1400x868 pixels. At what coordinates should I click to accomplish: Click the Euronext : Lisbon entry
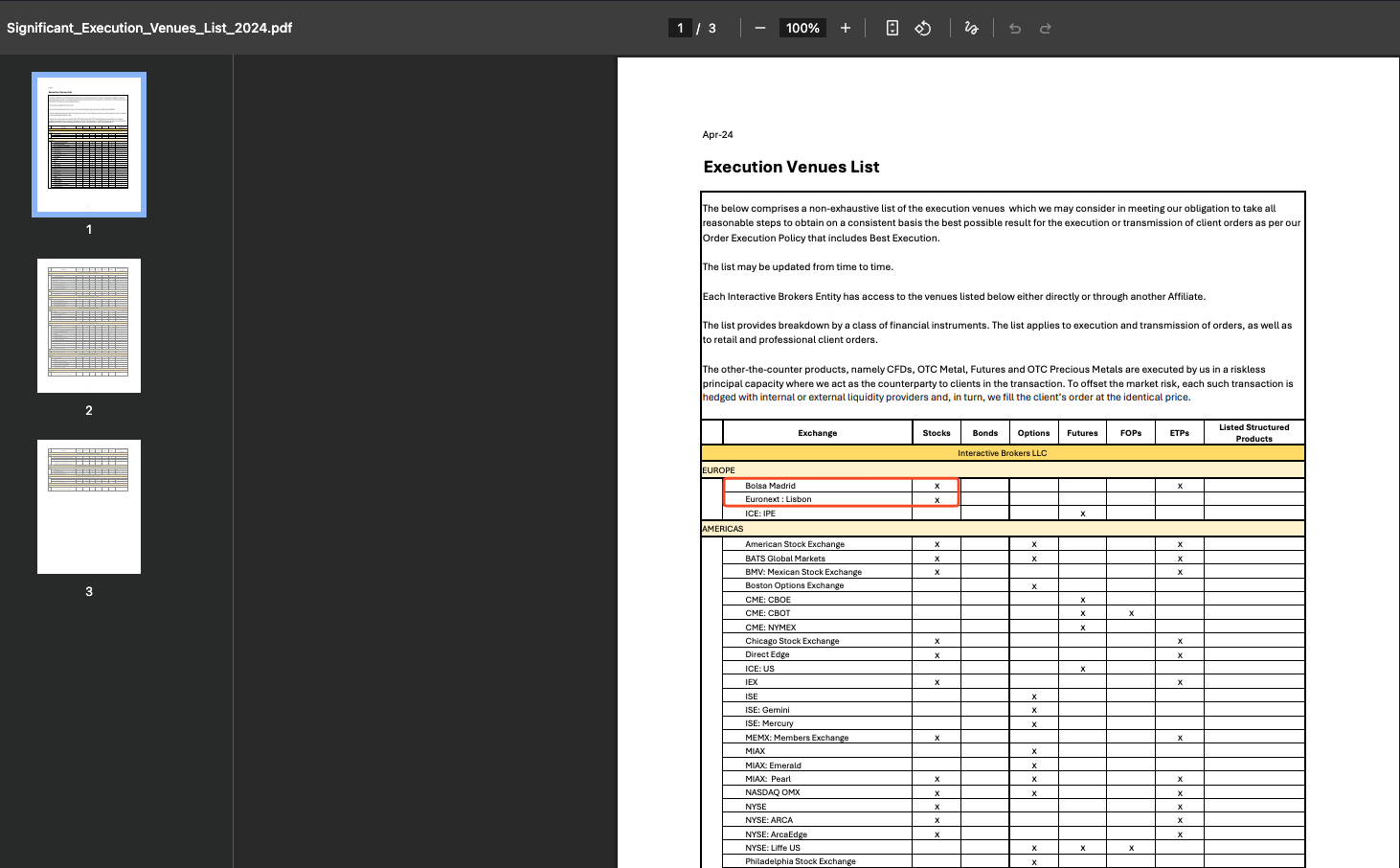tap(778, 499)
